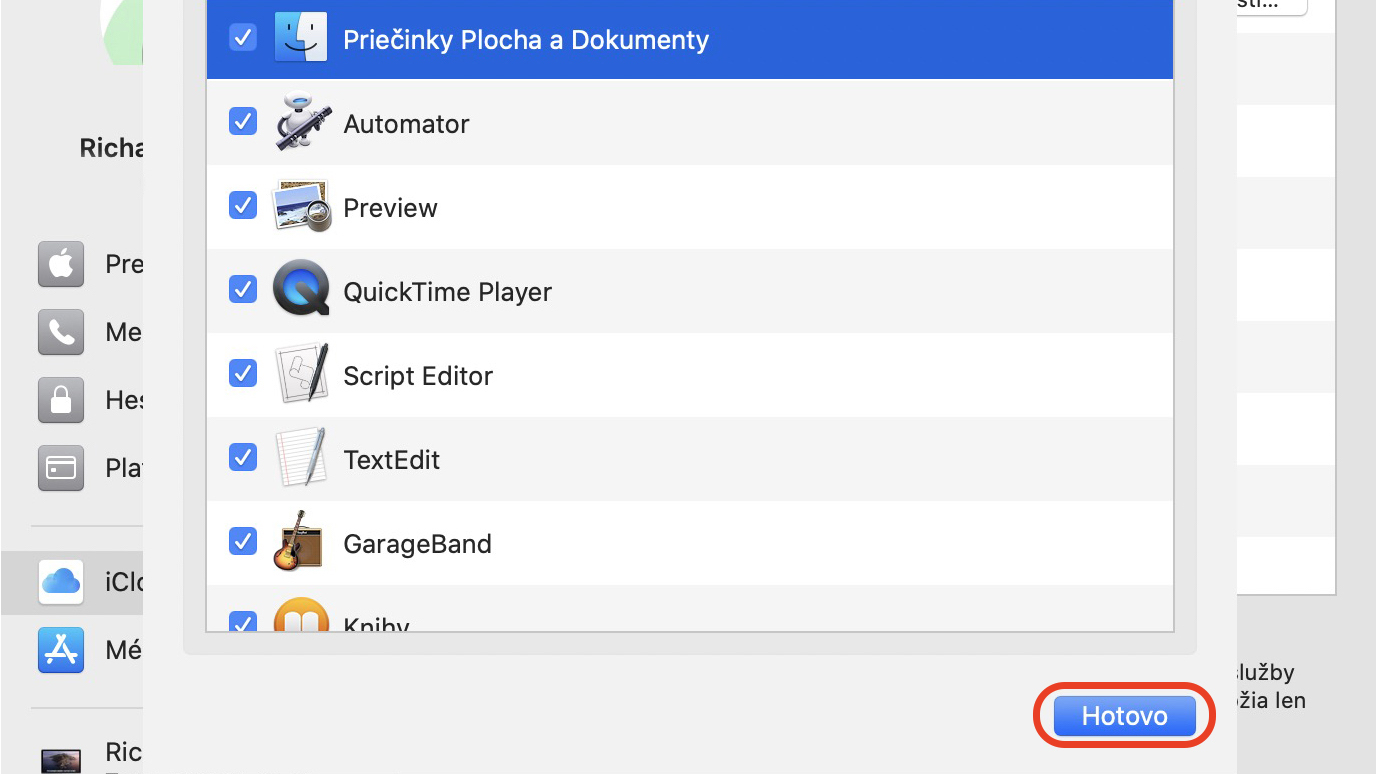This screenshot has width=1376, height=774.
Task: Select the Script Editor label
Action: [x=418, y=376]
